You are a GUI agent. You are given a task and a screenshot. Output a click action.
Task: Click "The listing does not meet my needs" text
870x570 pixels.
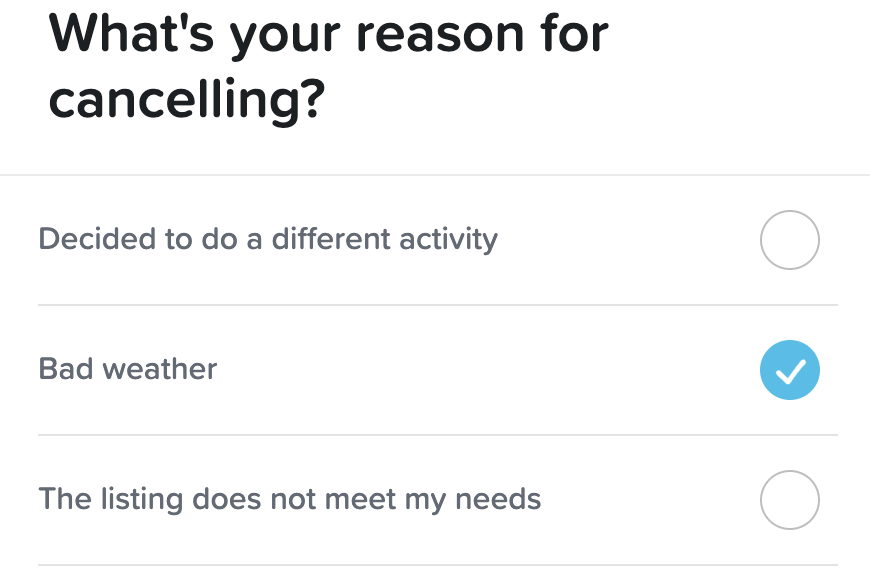point(290,499)
